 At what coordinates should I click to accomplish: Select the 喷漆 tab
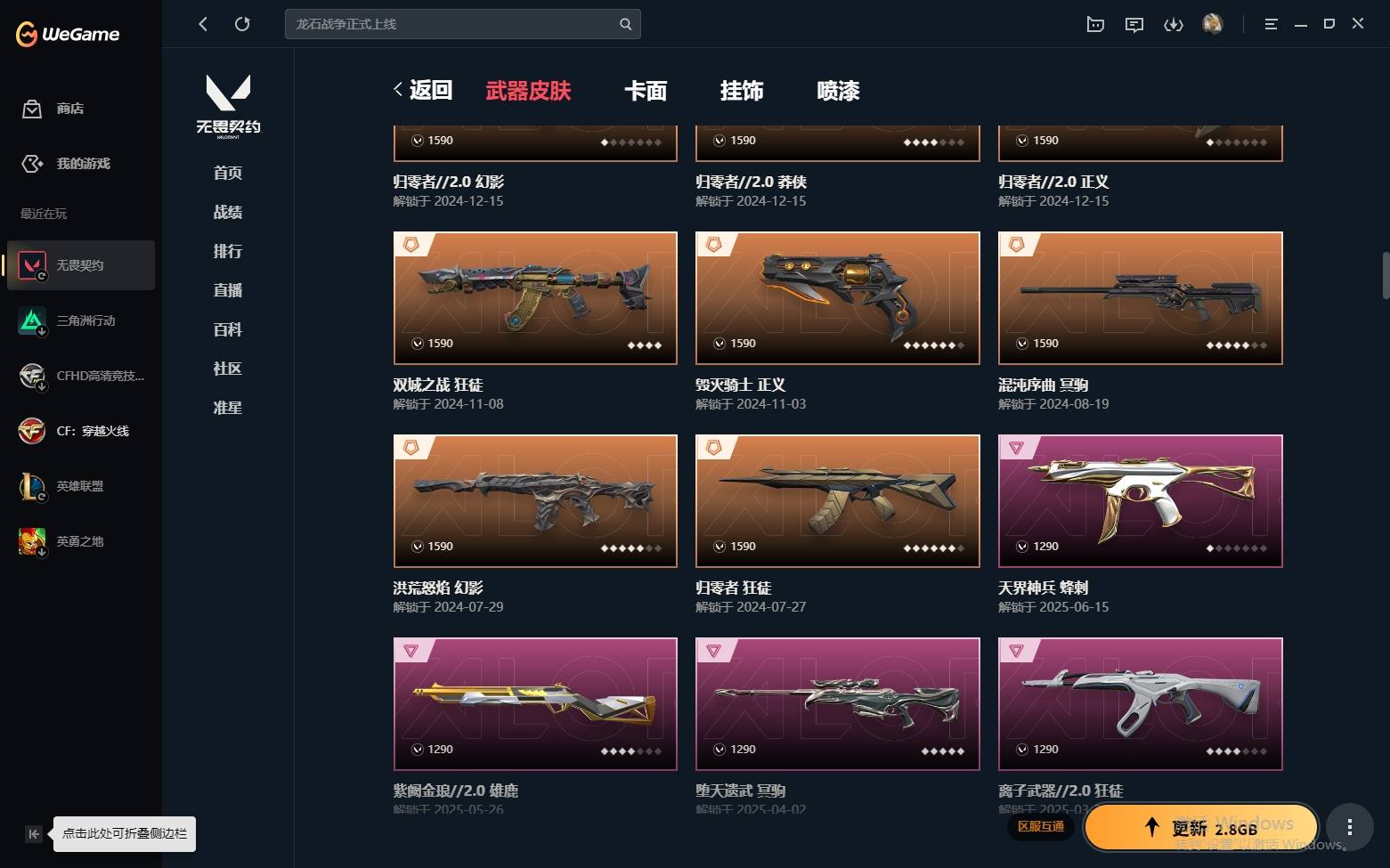click(838, 91)
